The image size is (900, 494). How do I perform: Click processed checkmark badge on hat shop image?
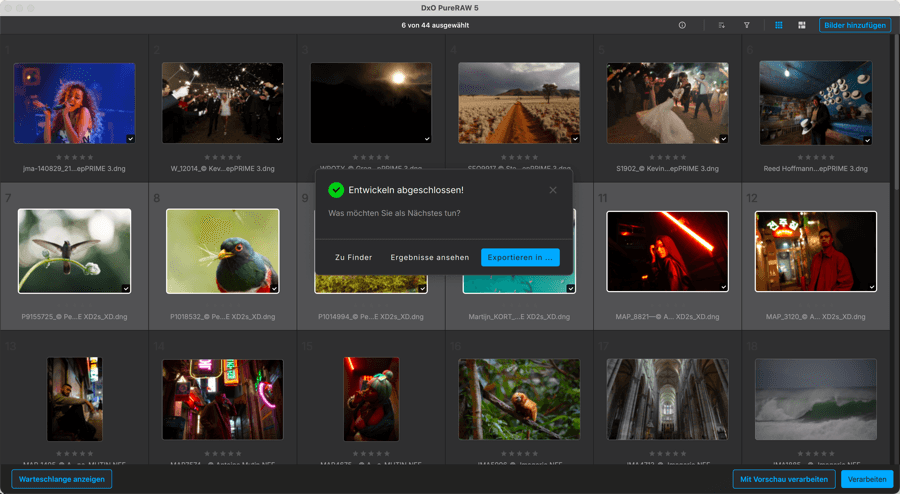pyautogui.click(x=867, y=141)
